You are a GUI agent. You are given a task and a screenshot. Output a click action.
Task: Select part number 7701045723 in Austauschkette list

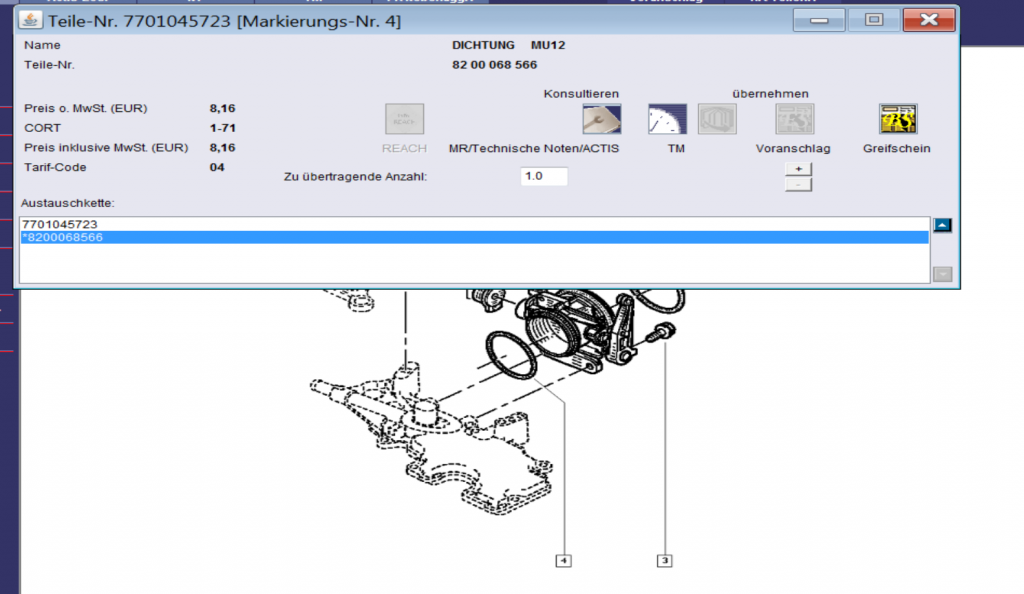(60, 224)
